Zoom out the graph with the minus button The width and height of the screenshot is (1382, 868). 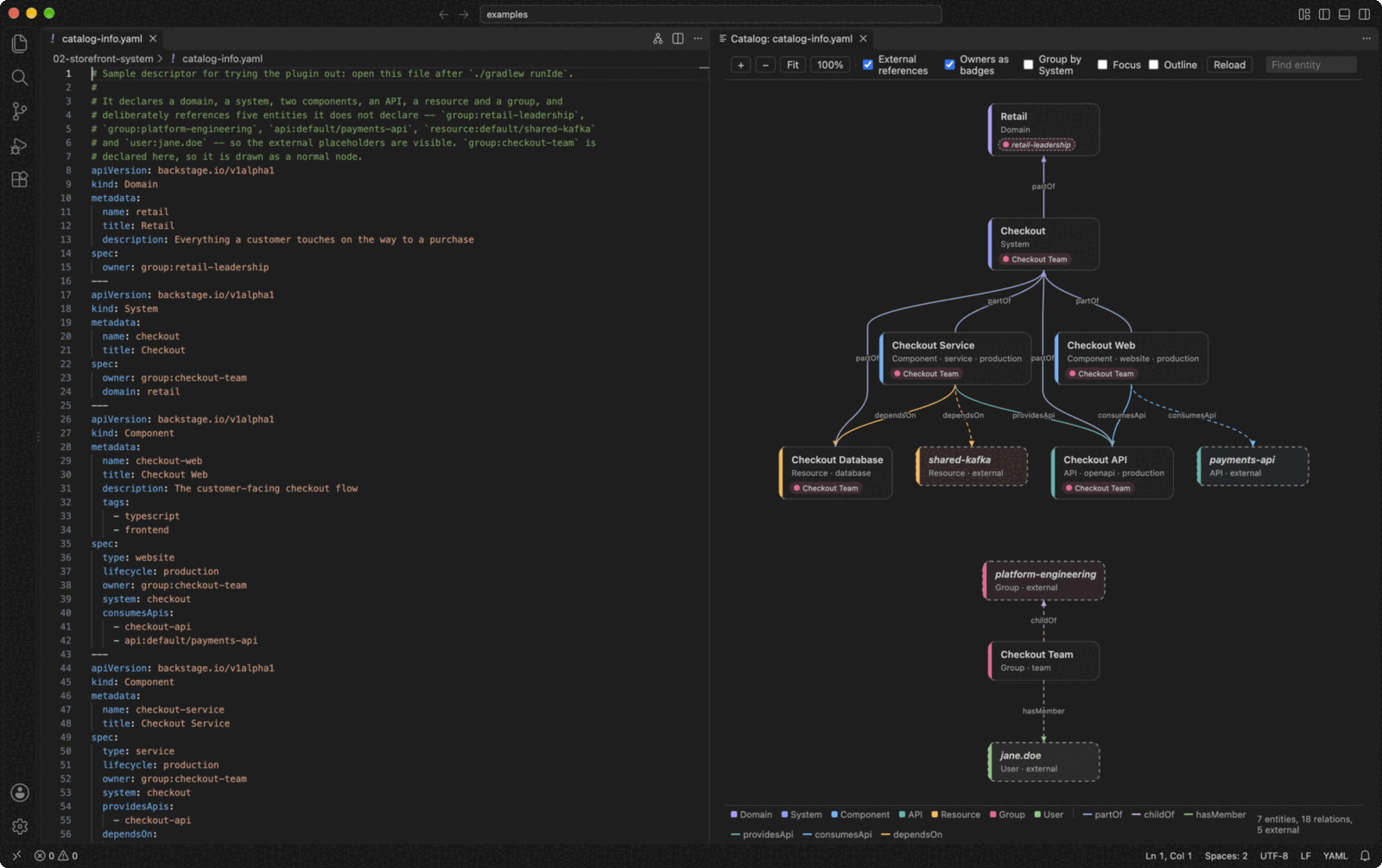[765, 65]
